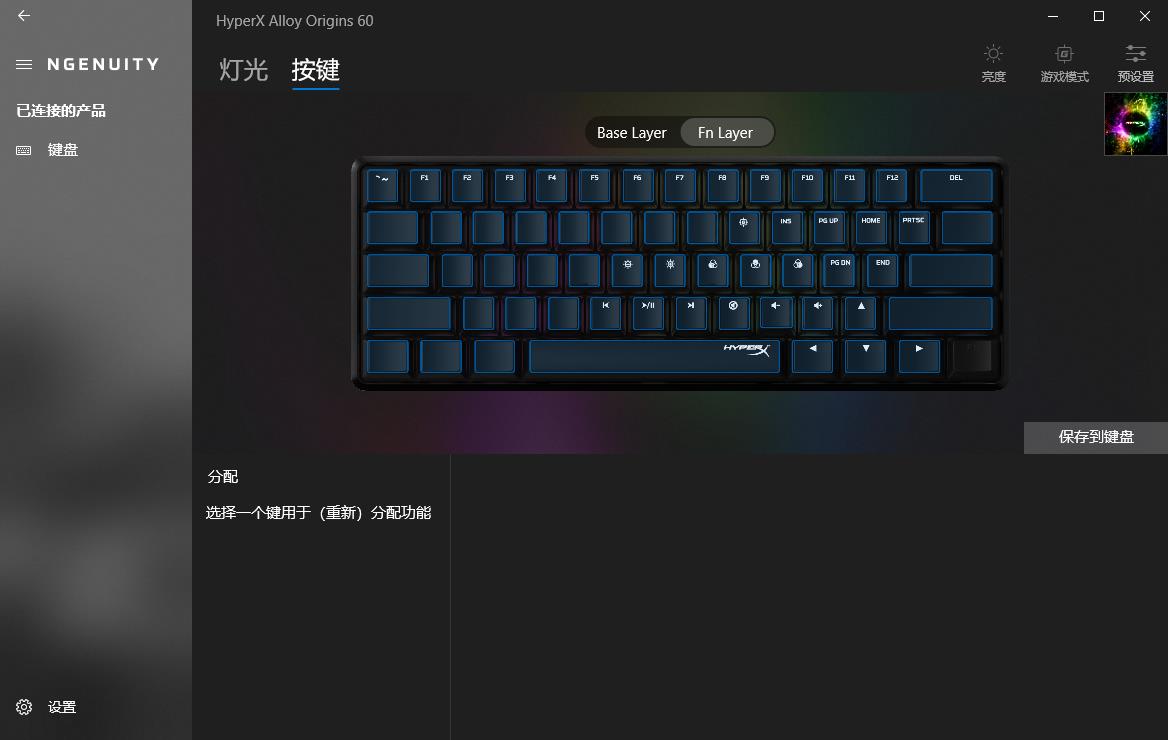
Task: Select the HyperX spacebar key
Action: click(x=654, y=356)
